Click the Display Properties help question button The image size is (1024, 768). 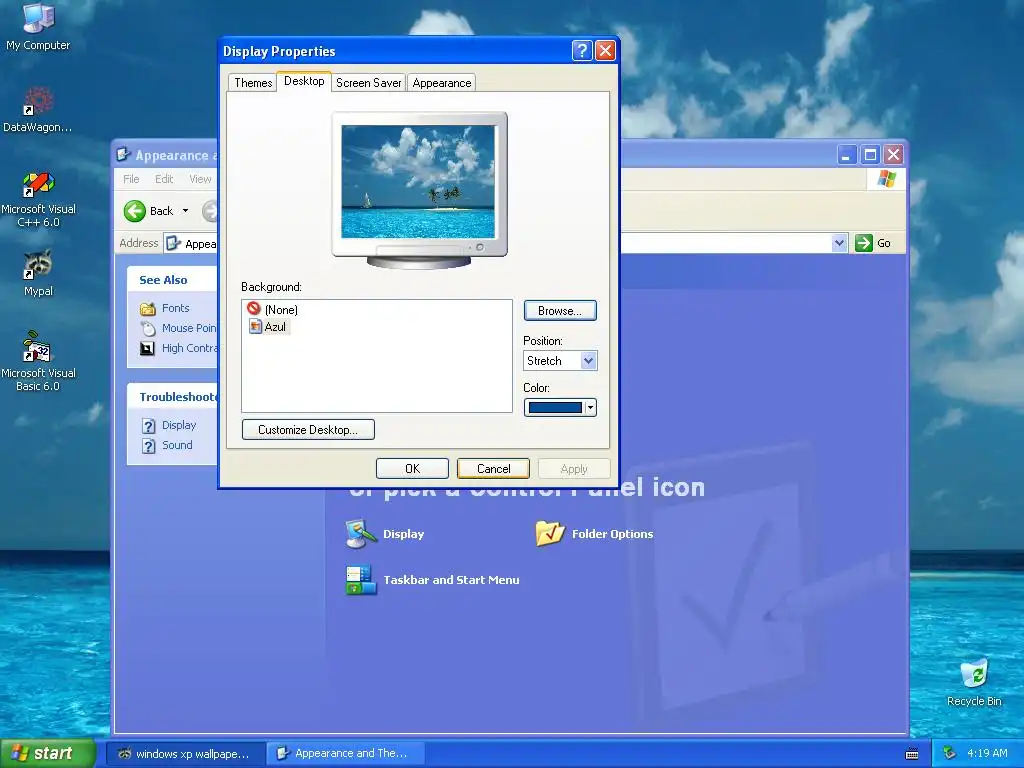coord(582,51)
